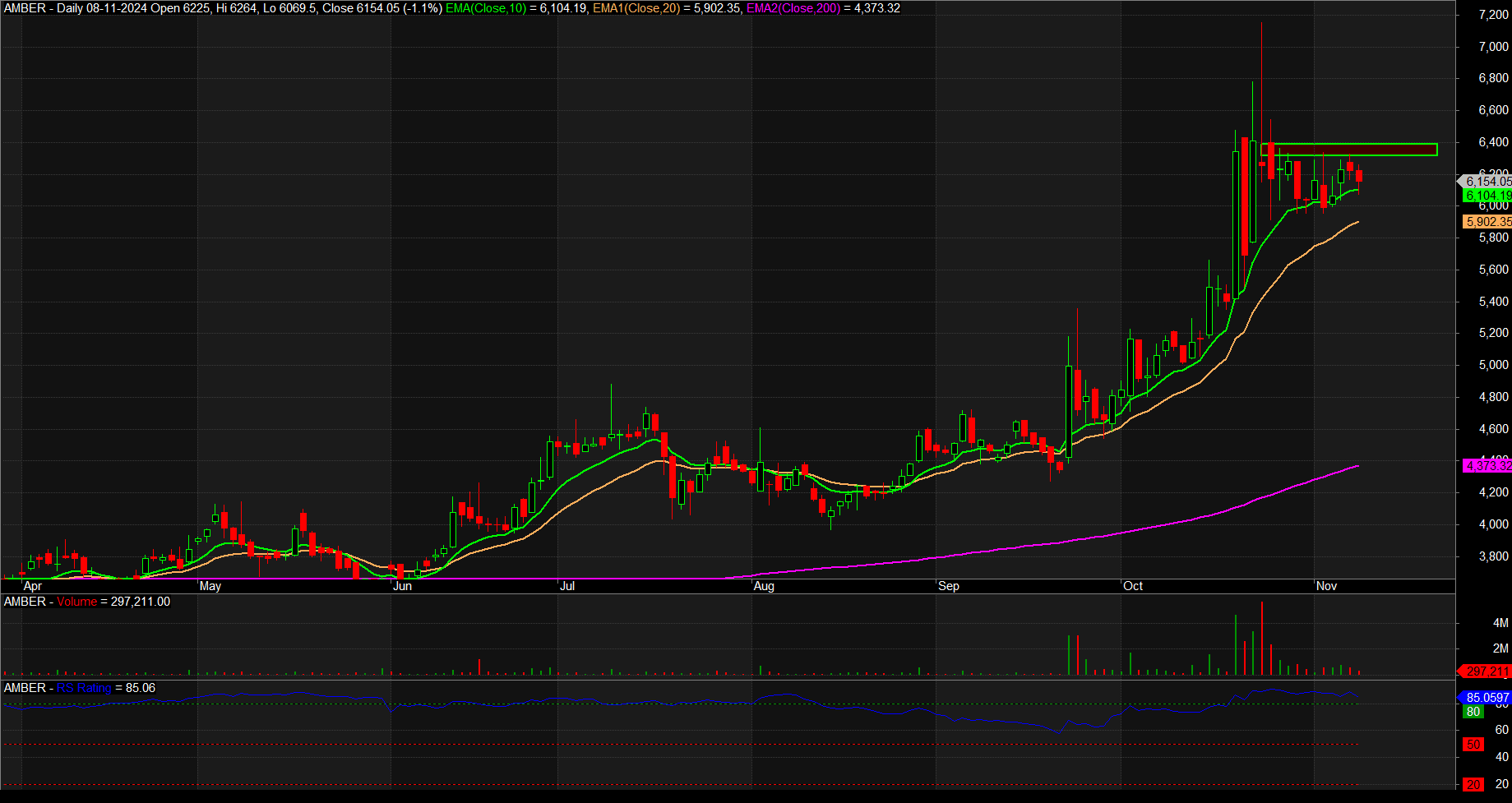Click the 5,200 price axis label
1512x803 pixels.
tap(1493, 333)
